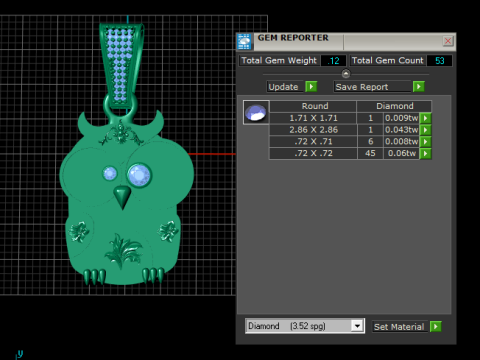Click the green arrow next to Update
Image resolution: width=480 pixels, height=360 pixels.
point(311,87)
